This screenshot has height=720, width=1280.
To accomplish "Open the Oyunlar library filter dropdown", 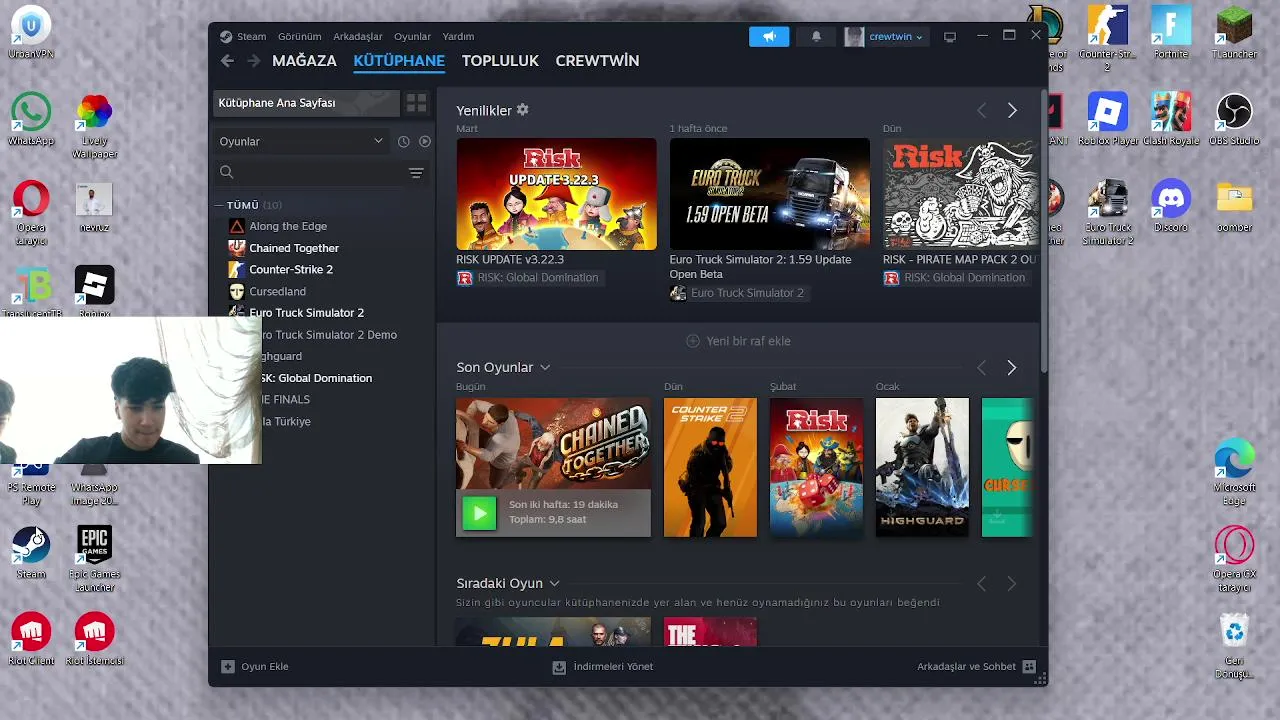I will (301, 142).
